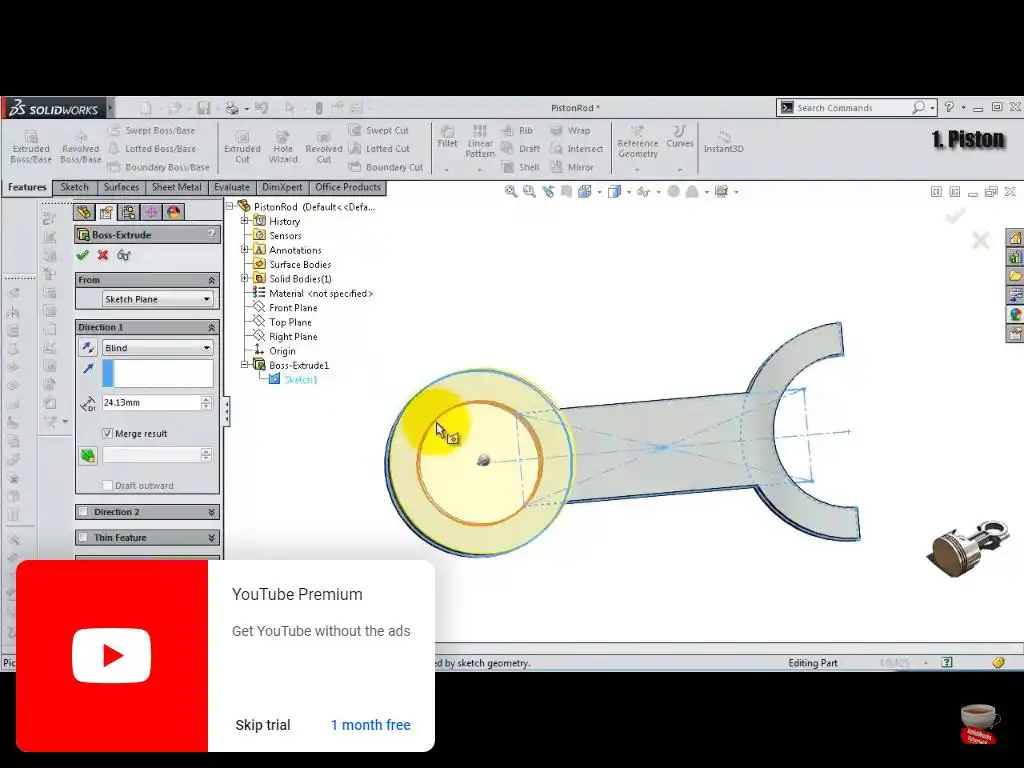The width and height of the screenshot is (1024, 768).
Task: Toggle the Draft outward checkbox
Action: 108,485
